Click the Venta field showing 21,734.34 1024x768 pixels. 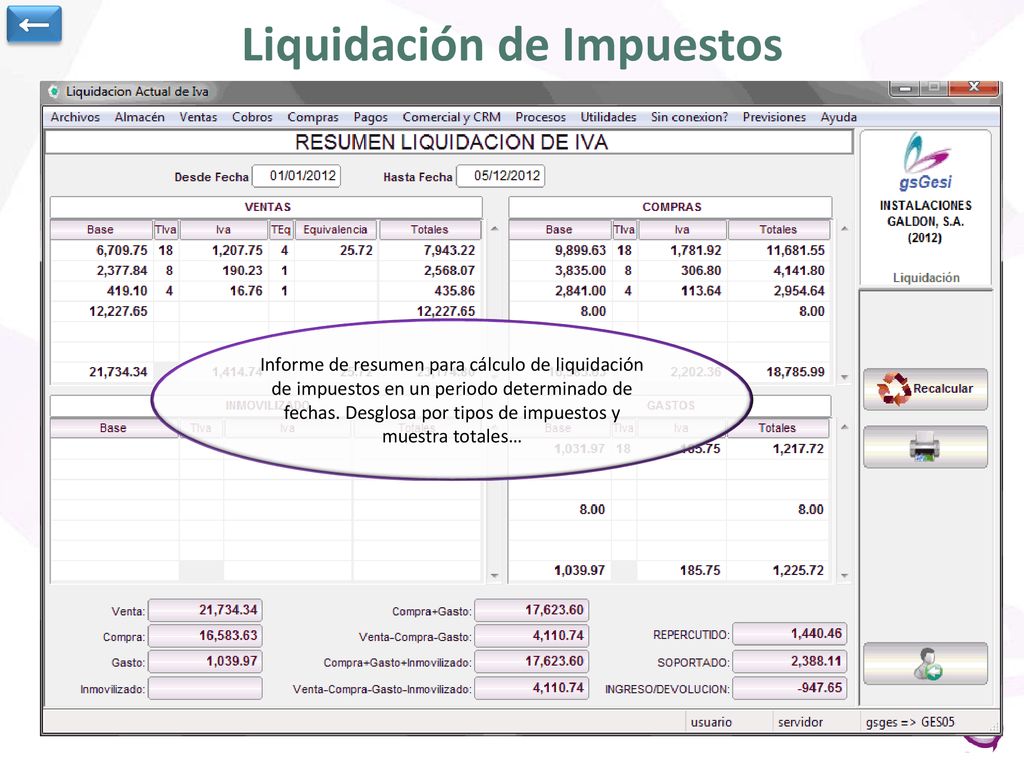point(205,610)
